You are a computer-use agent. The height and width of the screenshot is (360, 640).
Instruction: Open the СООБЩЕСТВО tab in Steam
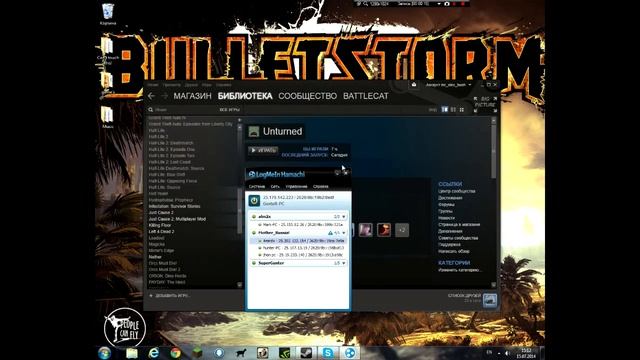click(x=307, y=96)
